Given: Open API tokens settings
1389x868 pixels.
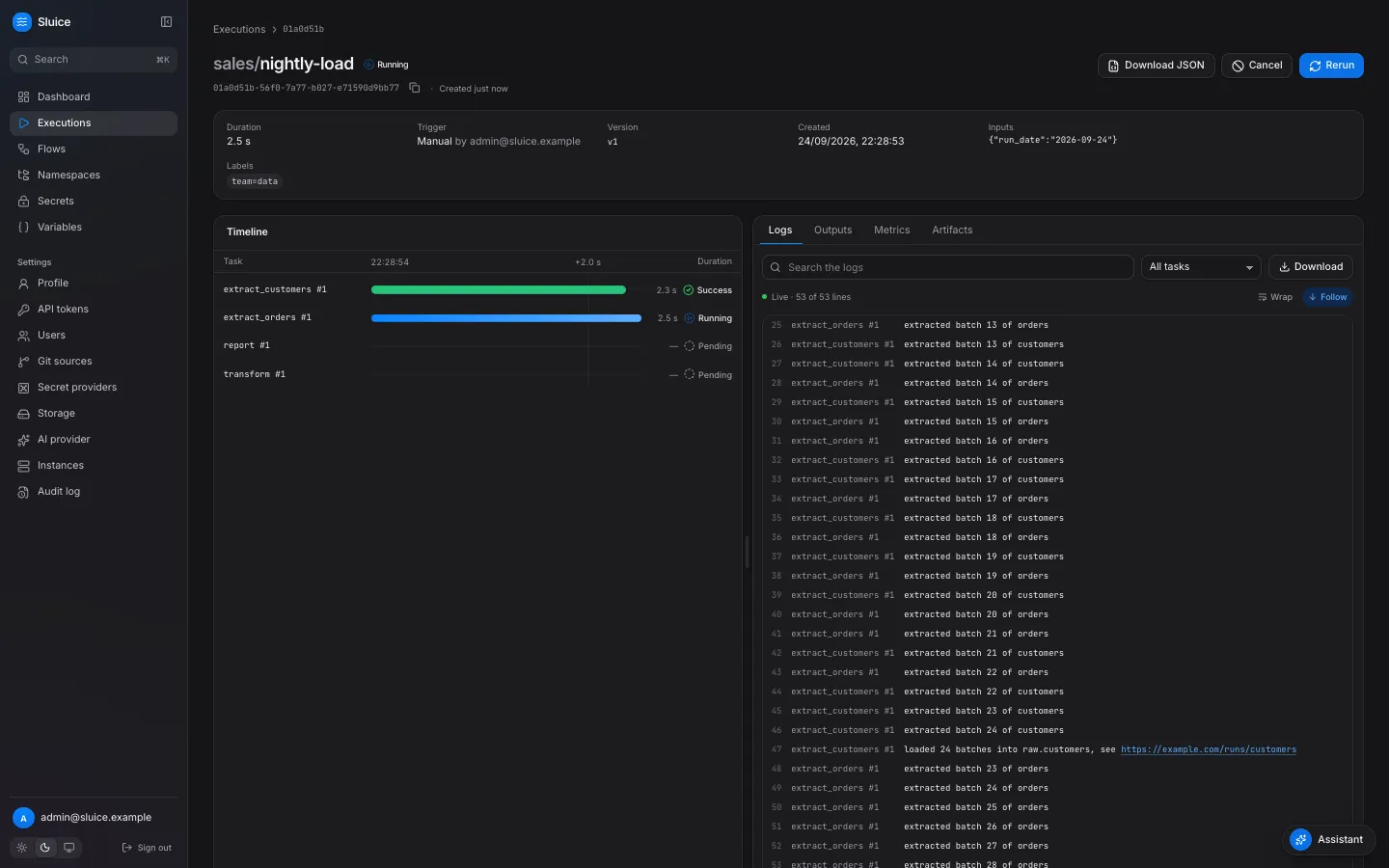Looking at the screenshot, I should (x=94, y=309).
